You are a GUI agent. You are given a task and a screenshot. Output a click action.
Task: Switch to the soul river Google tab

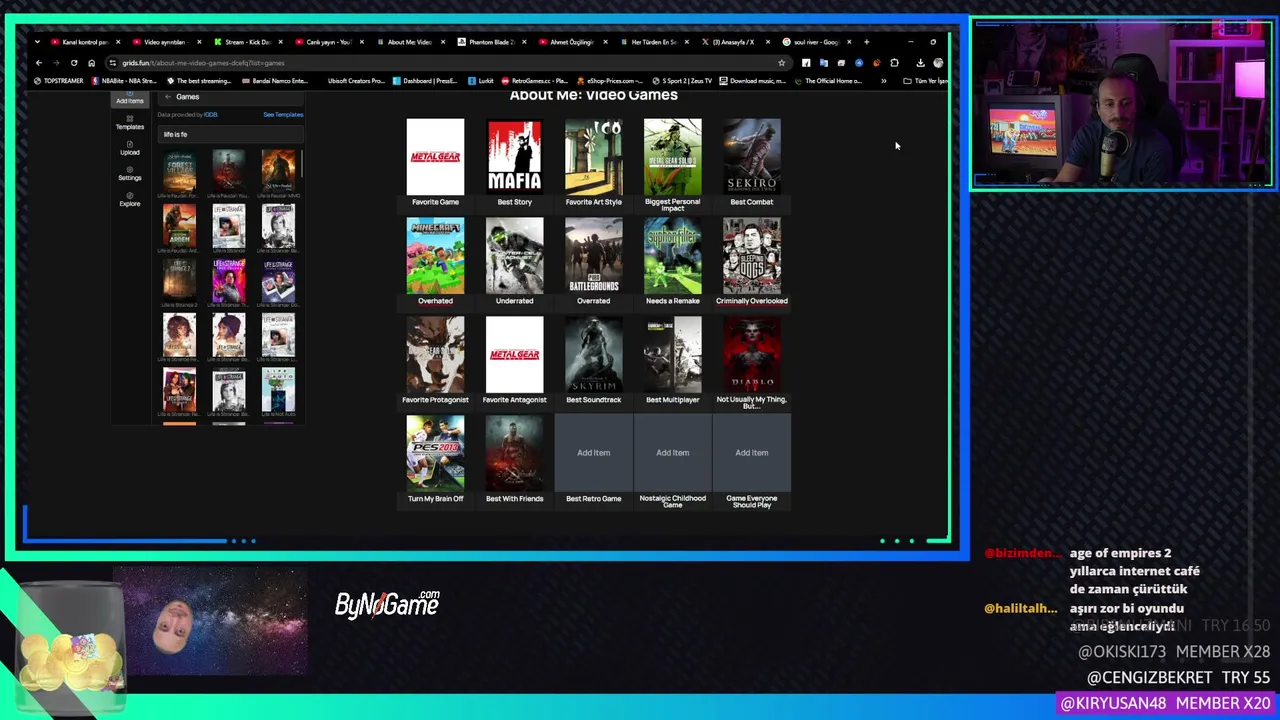(x=814, y=42)
